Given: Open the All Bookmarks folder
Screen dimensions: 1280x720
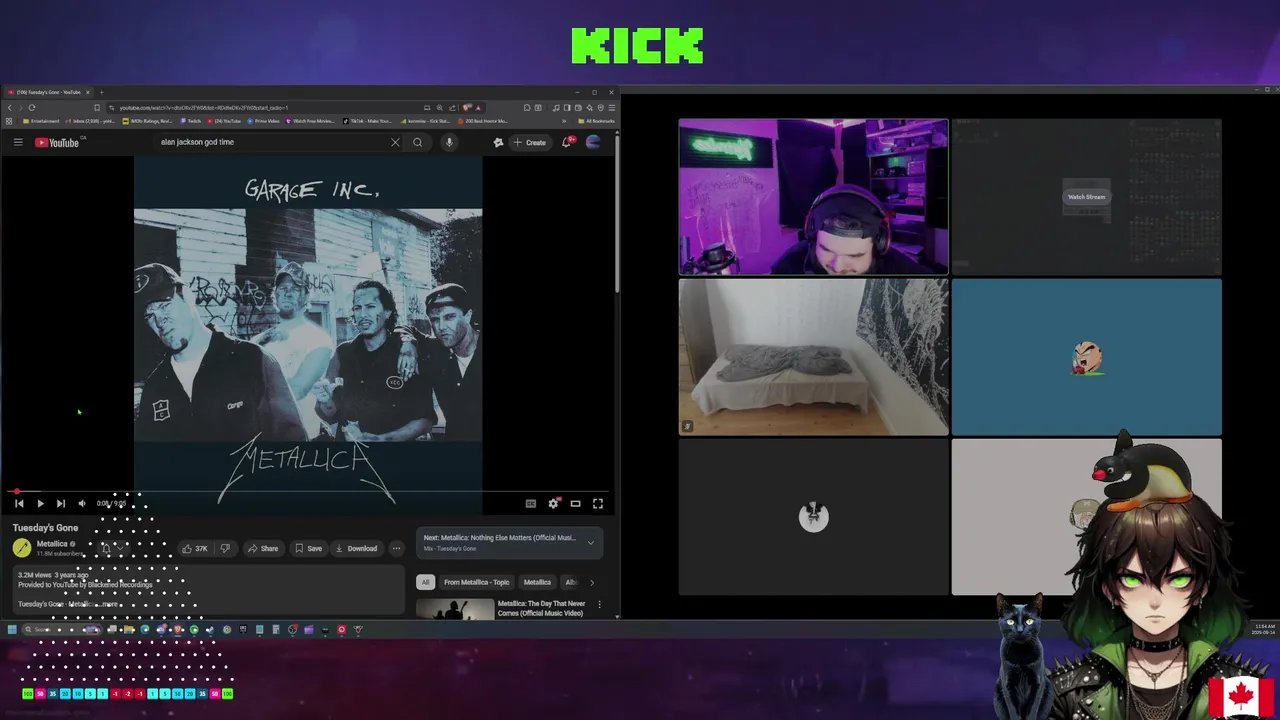Looking at the screenshot, I should [595, 121].
